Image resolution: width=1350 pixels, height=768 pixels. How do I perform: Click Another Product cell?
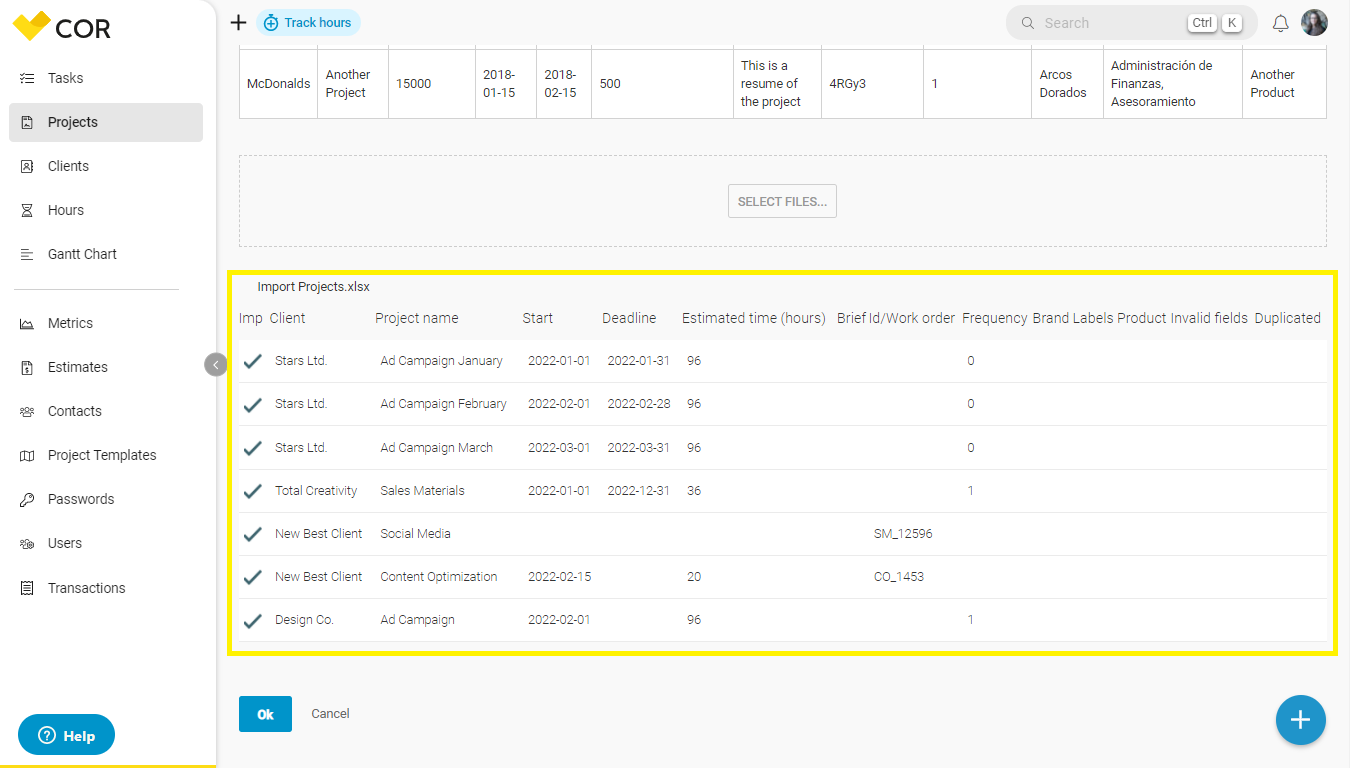[1284, 84]
